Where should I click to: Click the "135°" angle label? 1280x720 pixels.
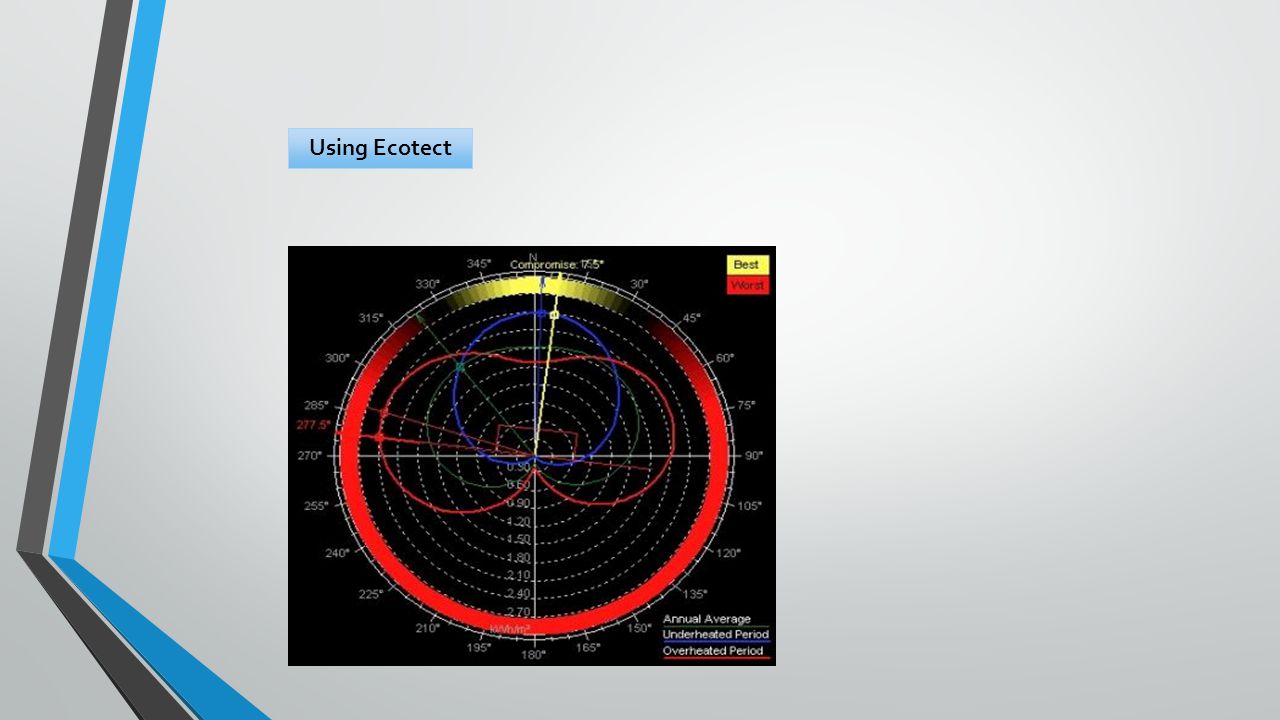click(x=696, y=594)
